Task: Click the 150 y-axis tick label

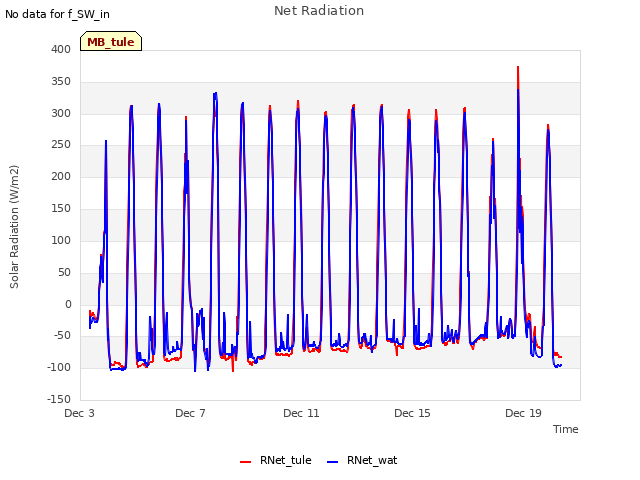Action: (61, 208)
